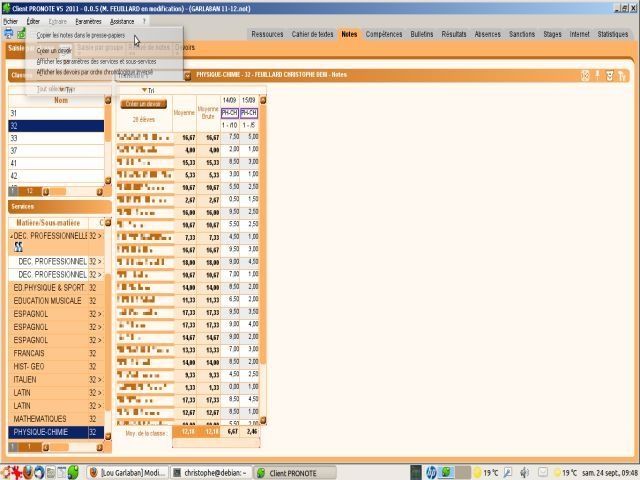Switch to the Cahier de textes tab

click(x=312, y=34)
